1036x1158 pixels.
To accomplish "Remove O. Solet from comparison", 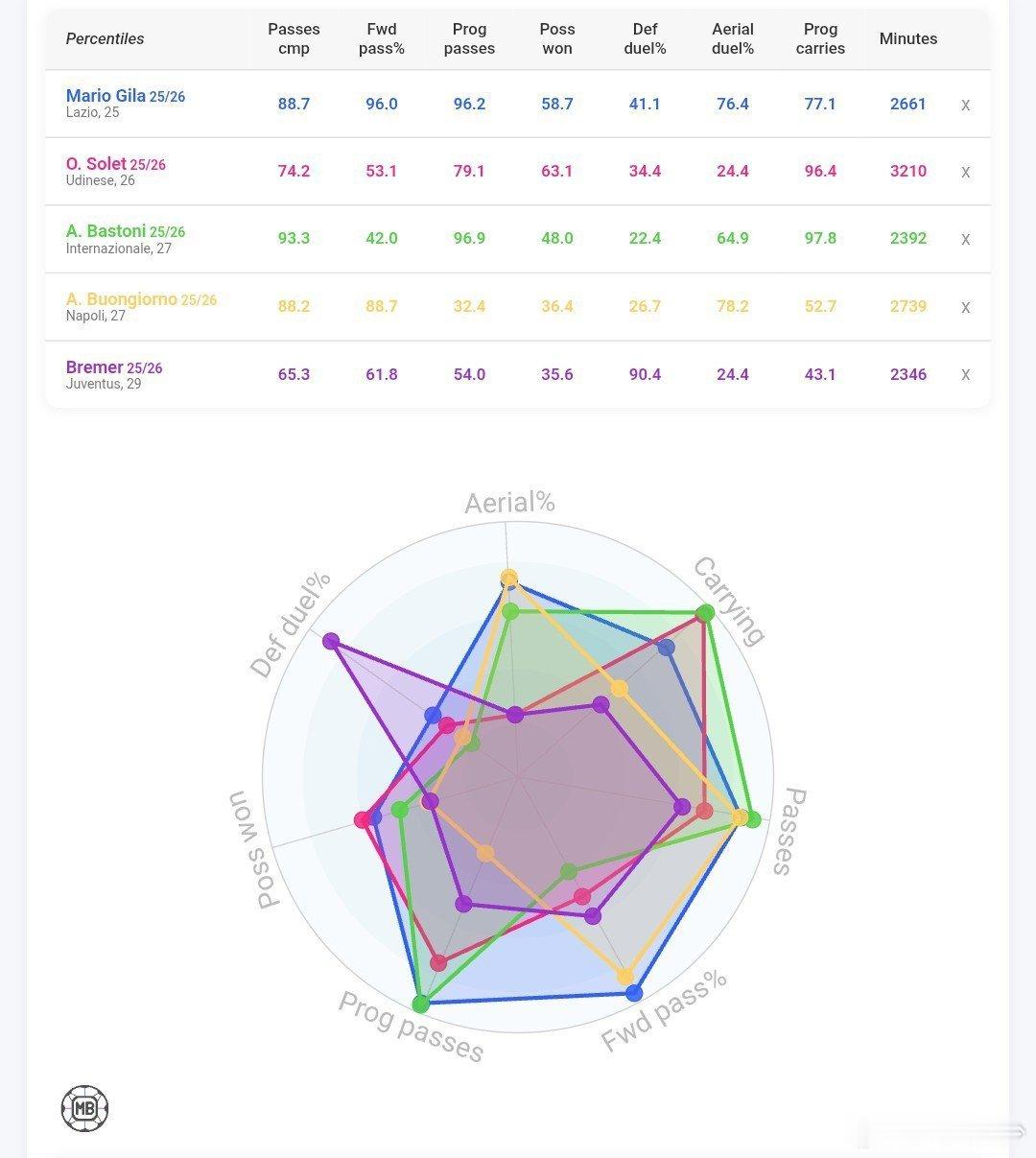I will coord(965,172).
